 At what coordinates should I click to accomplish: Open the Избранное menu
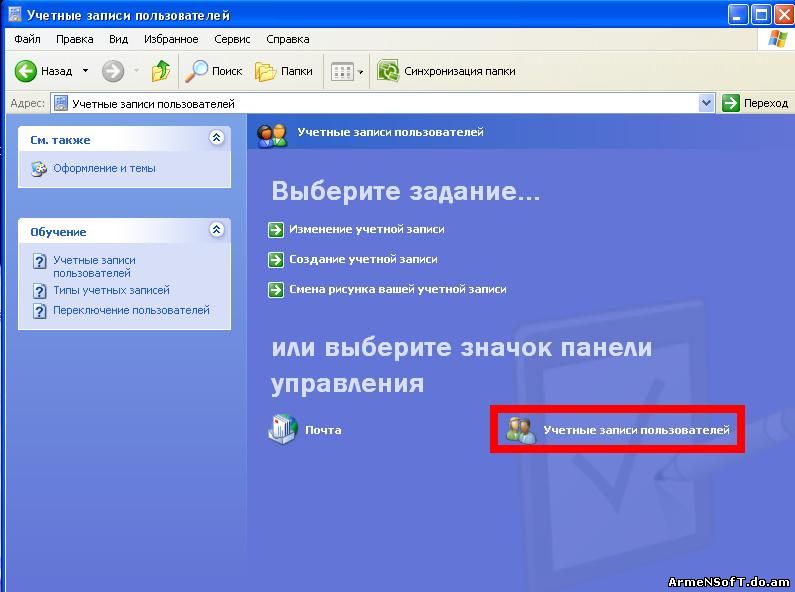[x=171, y=39]
